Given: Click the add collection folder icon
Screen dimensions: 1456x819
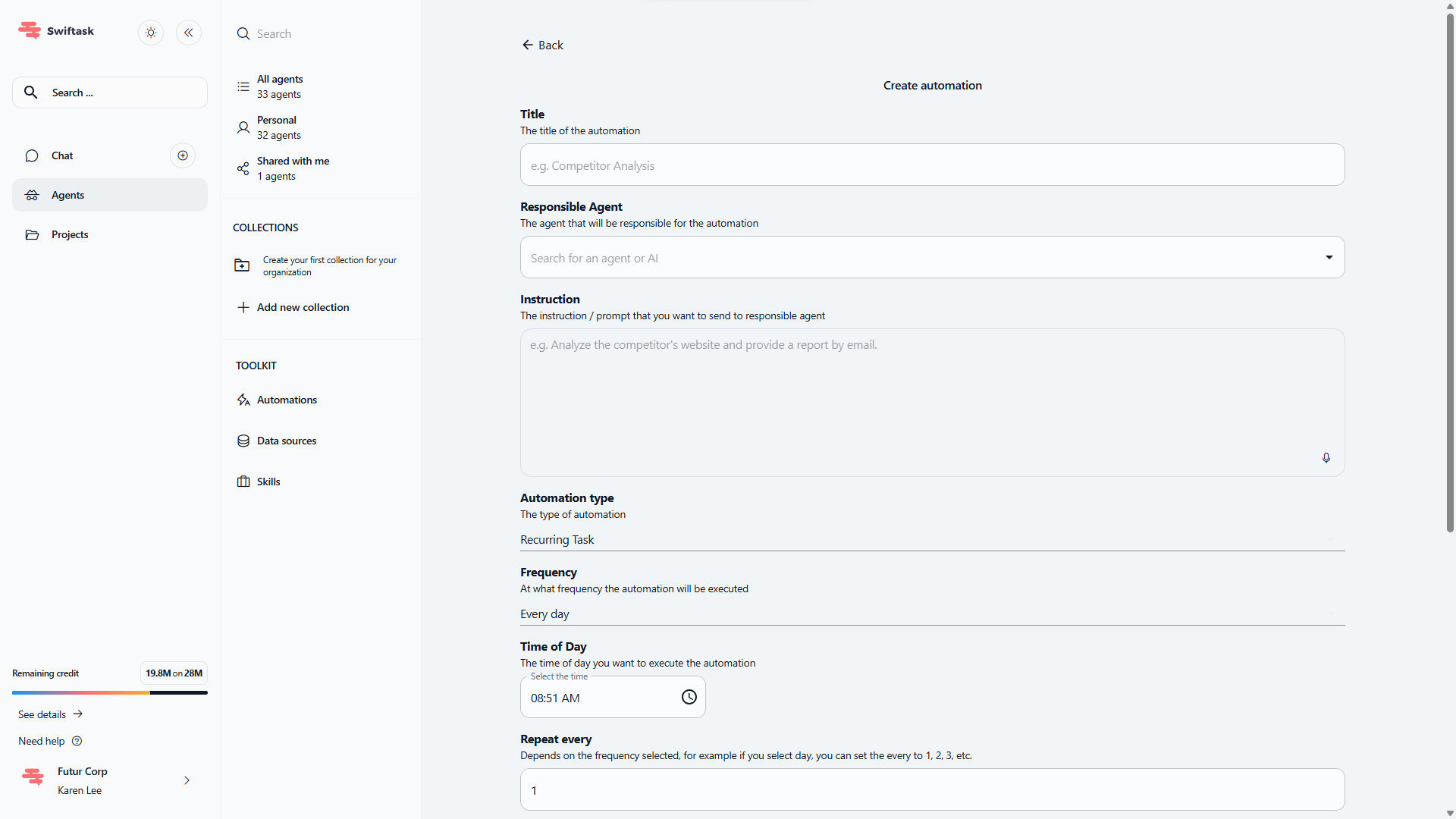Looking at the screenshot, I should tap(242, 265).
